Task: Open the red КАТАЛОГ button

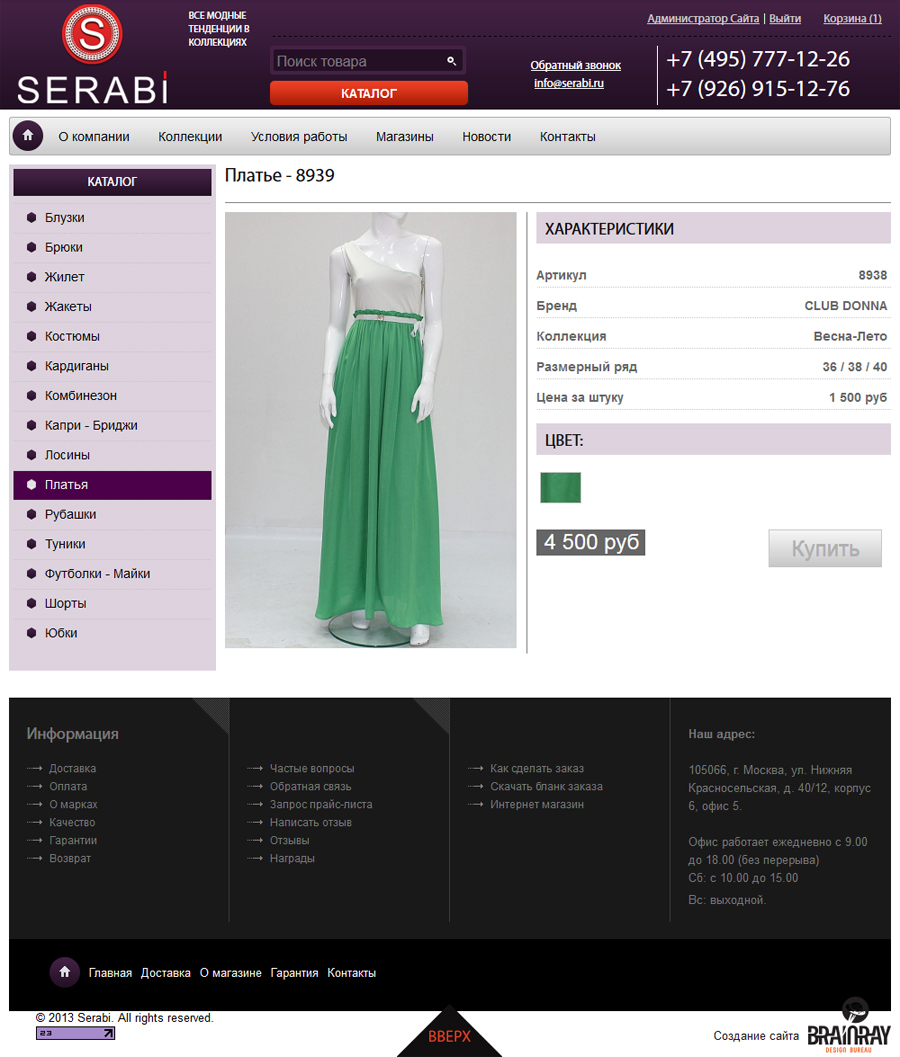Action: (369, 93)
